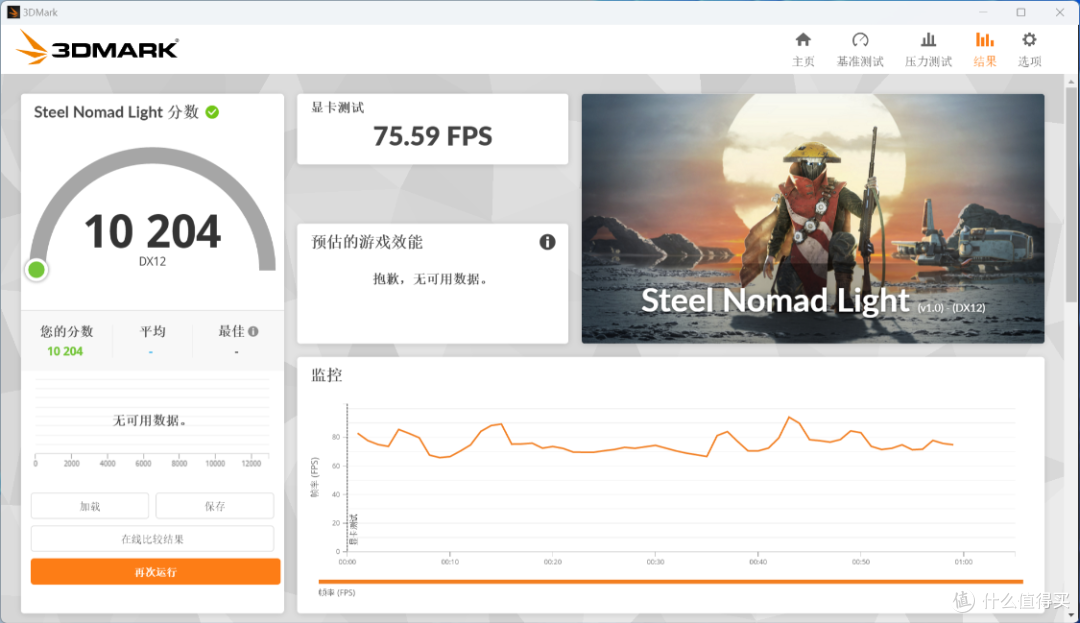
Task: Open the 选项 options tab
Action: 1029,50
